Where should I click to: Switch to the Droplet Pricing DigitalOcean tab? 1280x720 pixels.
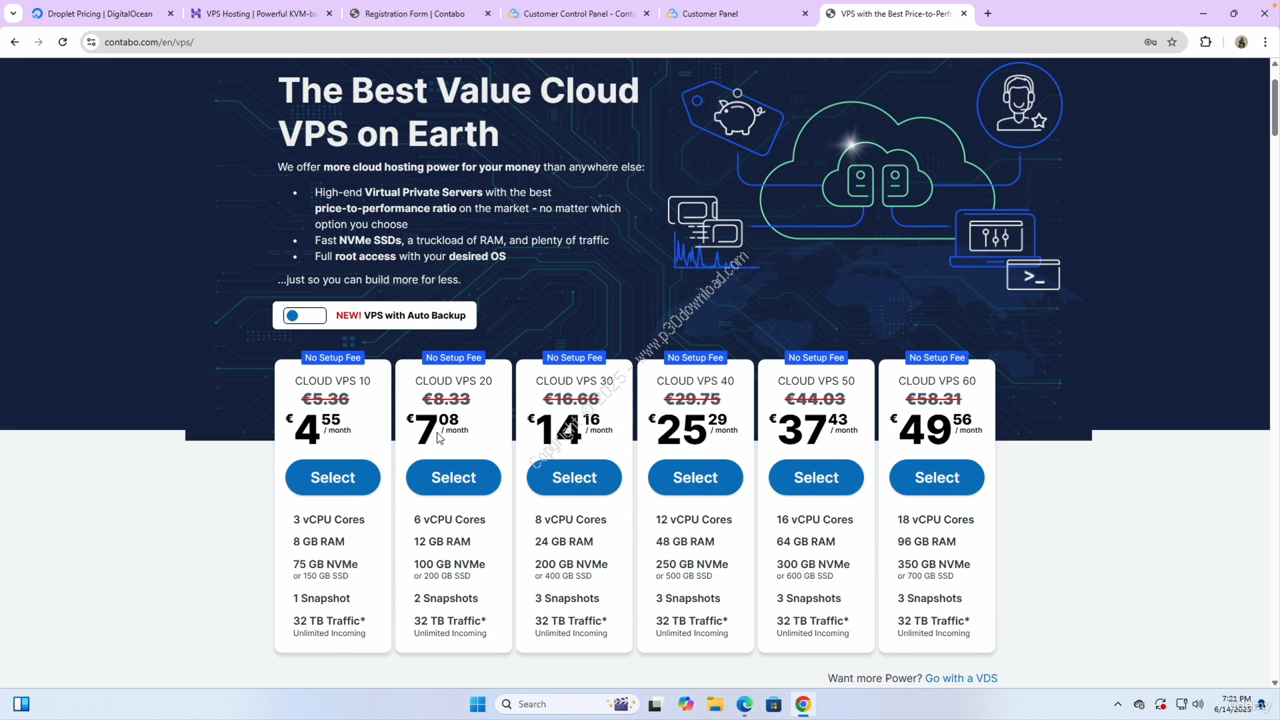point(98,14)
